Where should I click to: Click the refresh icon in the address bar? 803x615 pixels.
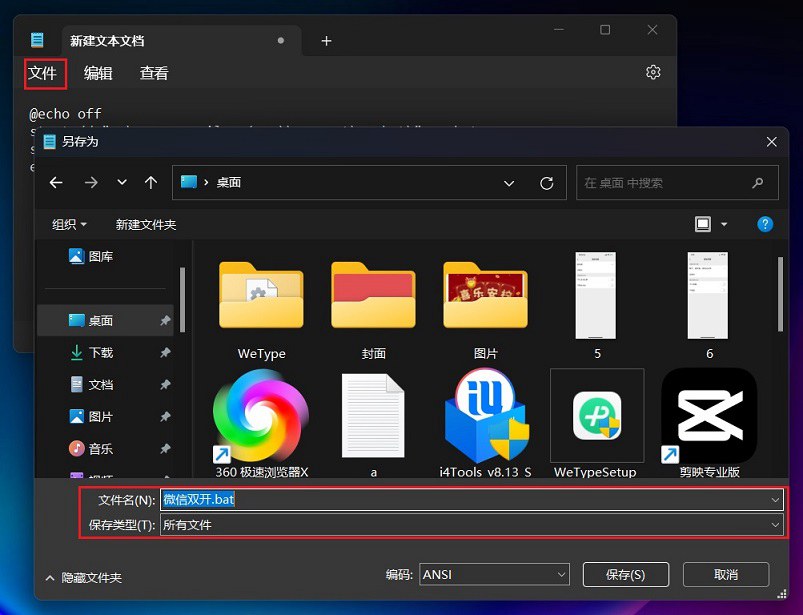[547, 183]
